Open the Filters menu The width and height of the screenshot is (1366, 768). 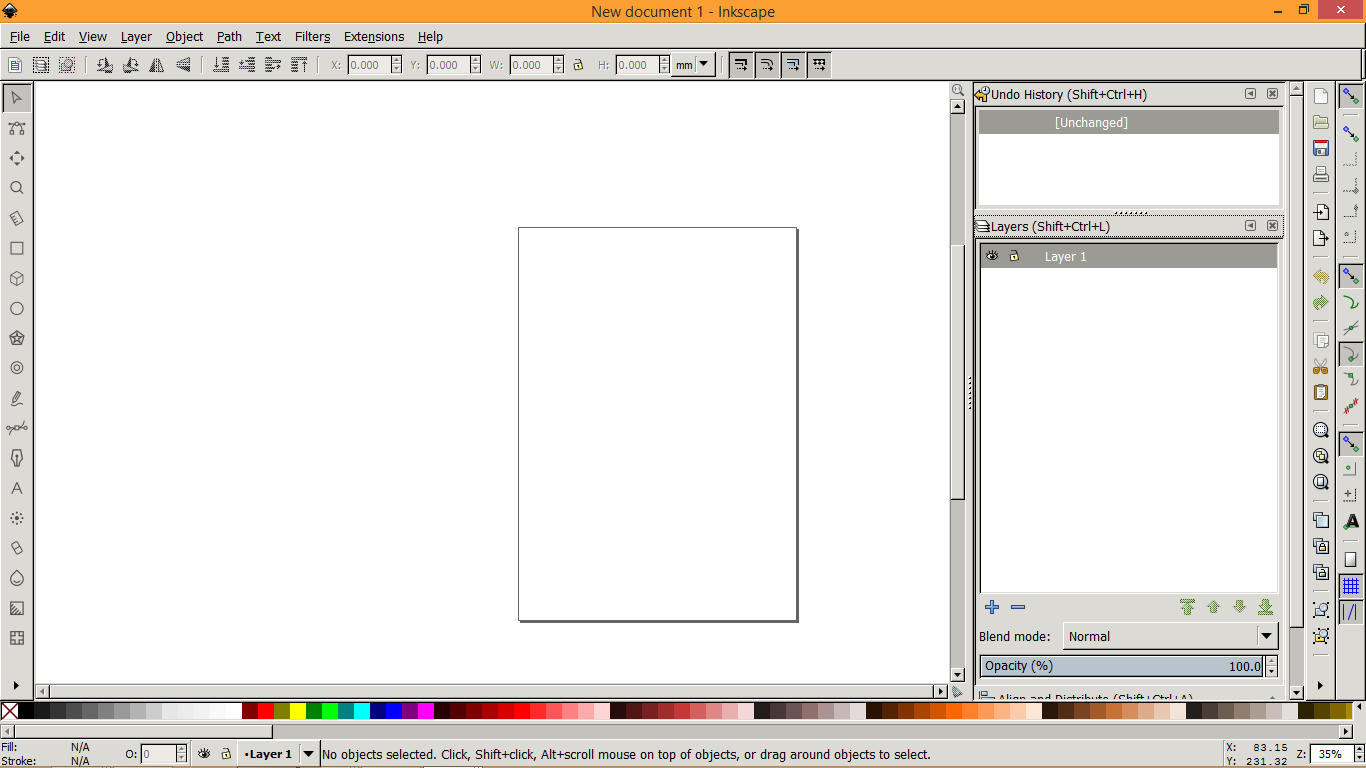tap(312, 37)
